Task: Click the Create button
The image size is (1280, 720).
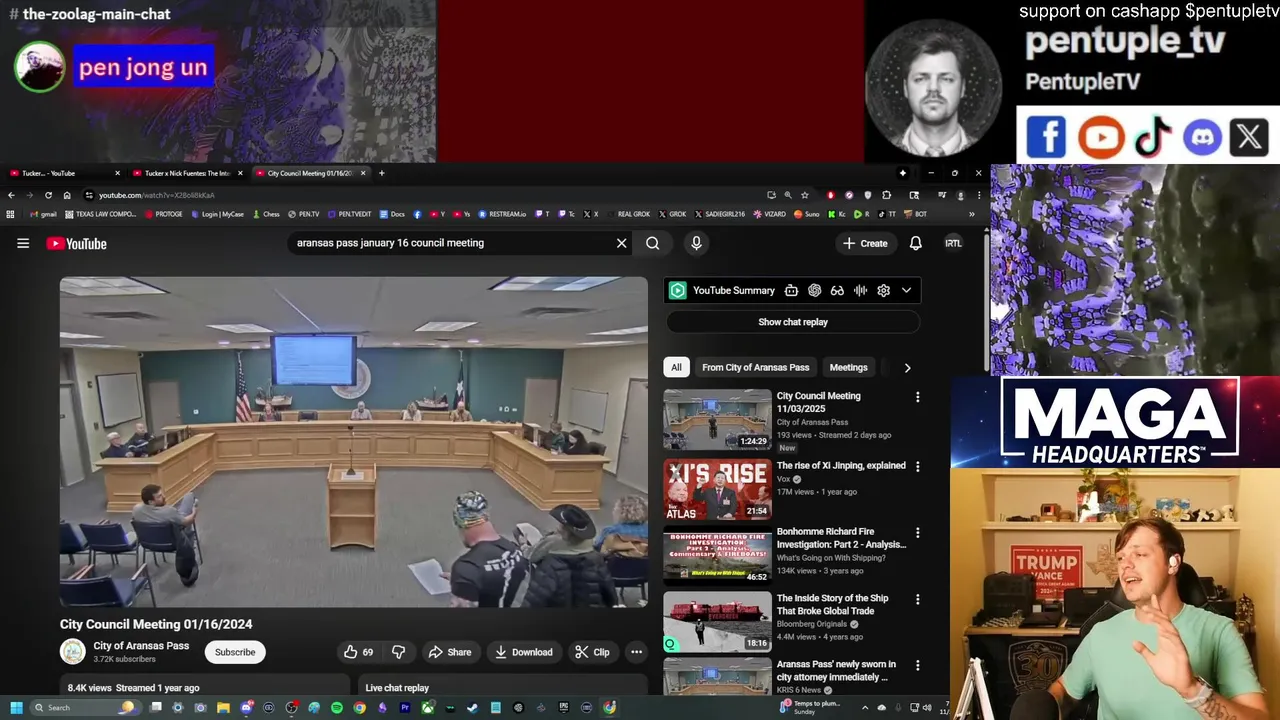Action: 865,243
